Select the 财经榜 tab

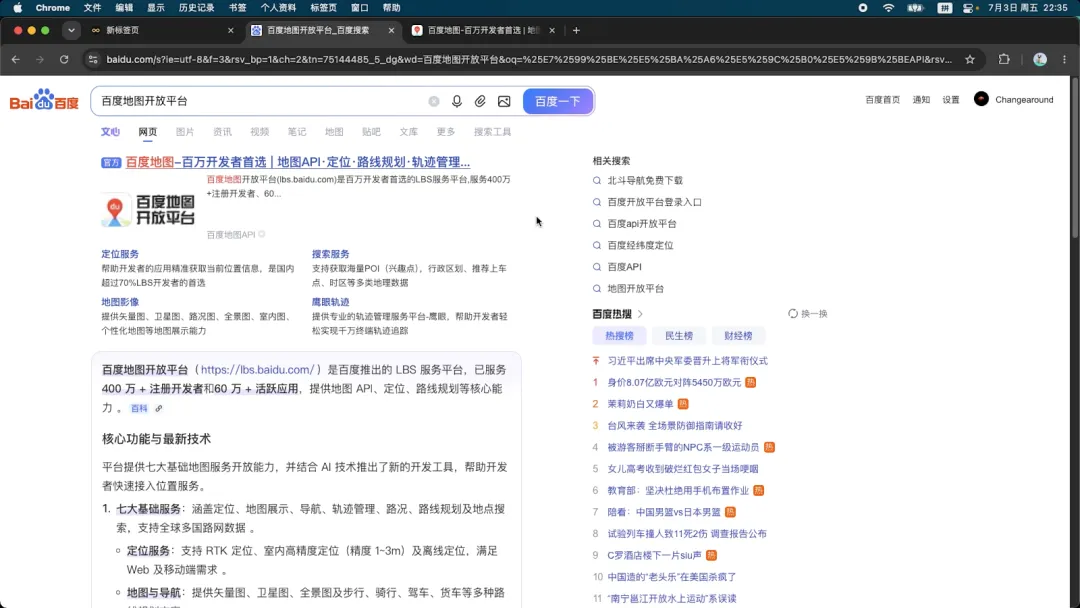[x=738, y=336]
